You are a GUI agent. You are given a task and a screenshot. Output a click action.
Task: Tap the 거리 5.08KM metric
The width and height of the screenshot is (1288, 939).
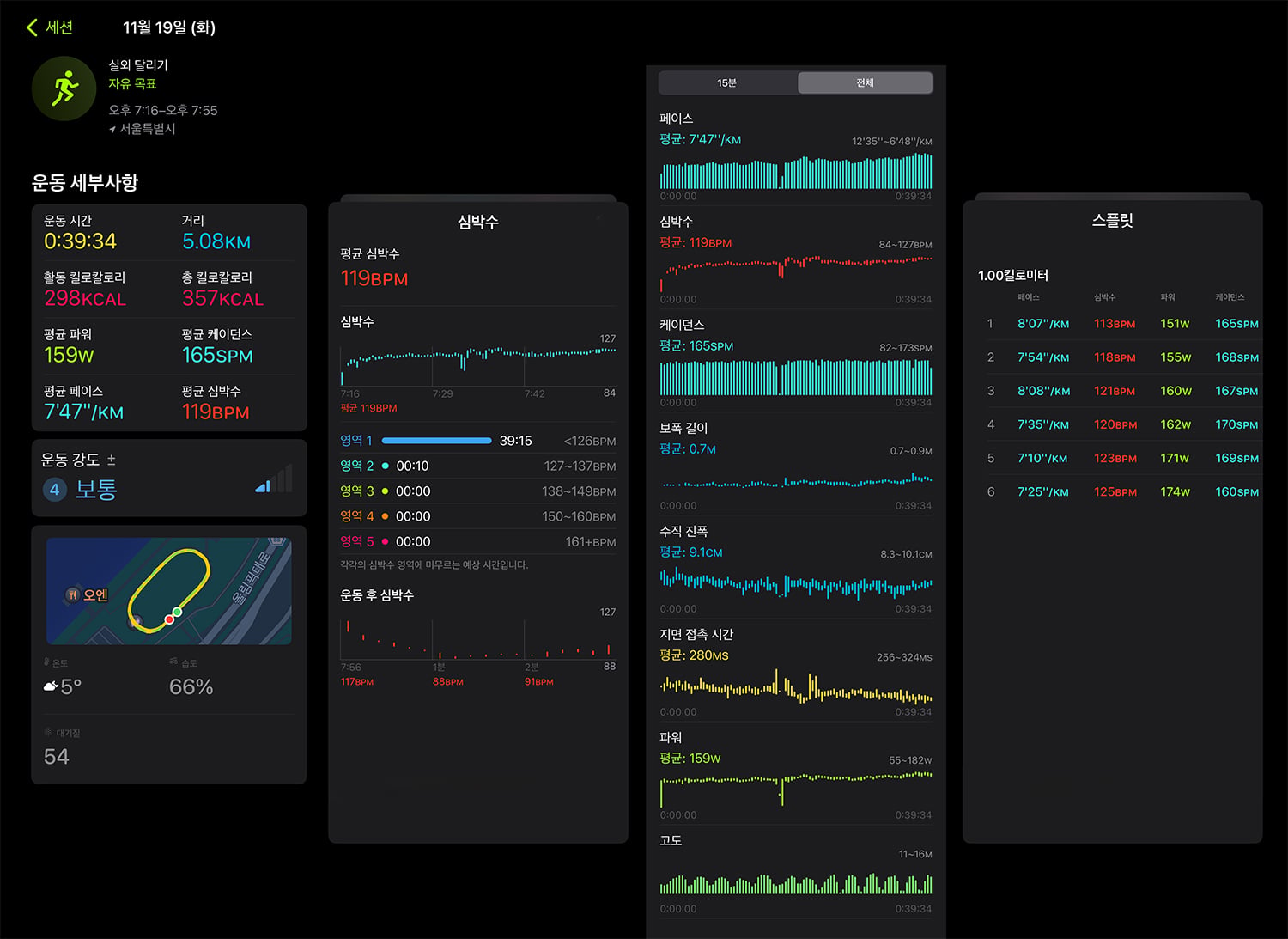click(x=216, y=233)
